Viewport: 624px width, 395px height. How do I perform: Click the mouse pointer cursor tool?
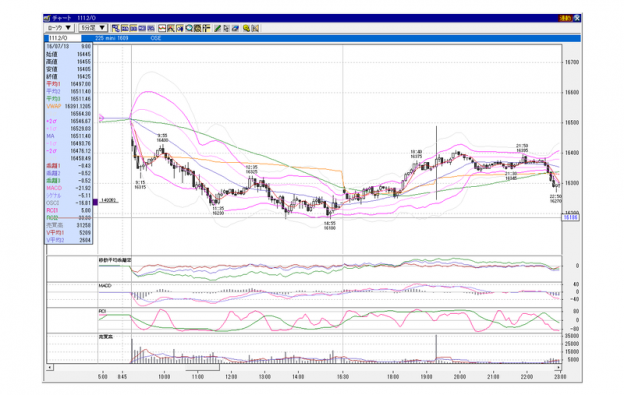tap(226, 28)
